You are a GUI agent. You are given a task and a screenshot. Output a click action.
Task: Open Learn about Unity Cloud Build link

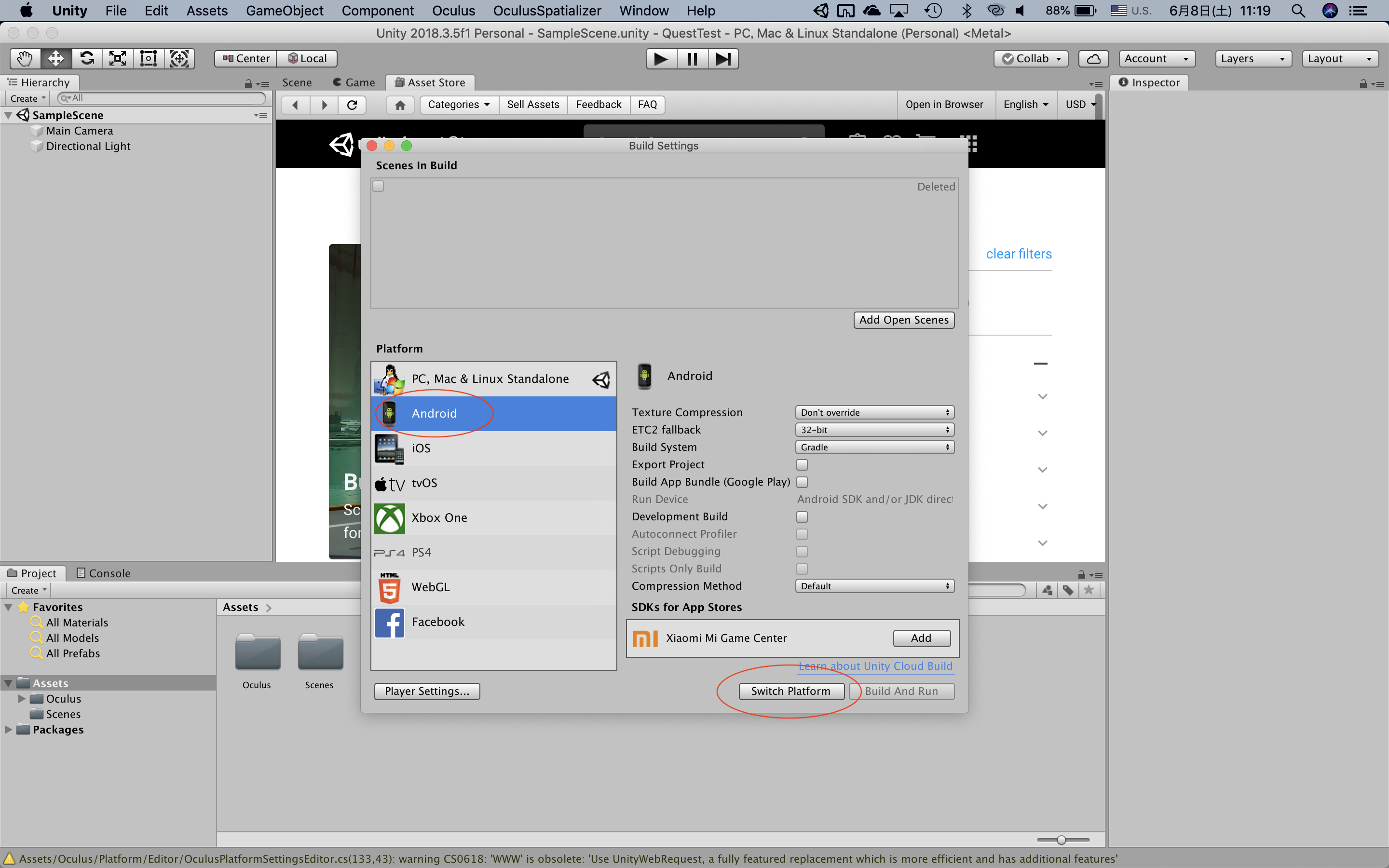tap(875, 666)
